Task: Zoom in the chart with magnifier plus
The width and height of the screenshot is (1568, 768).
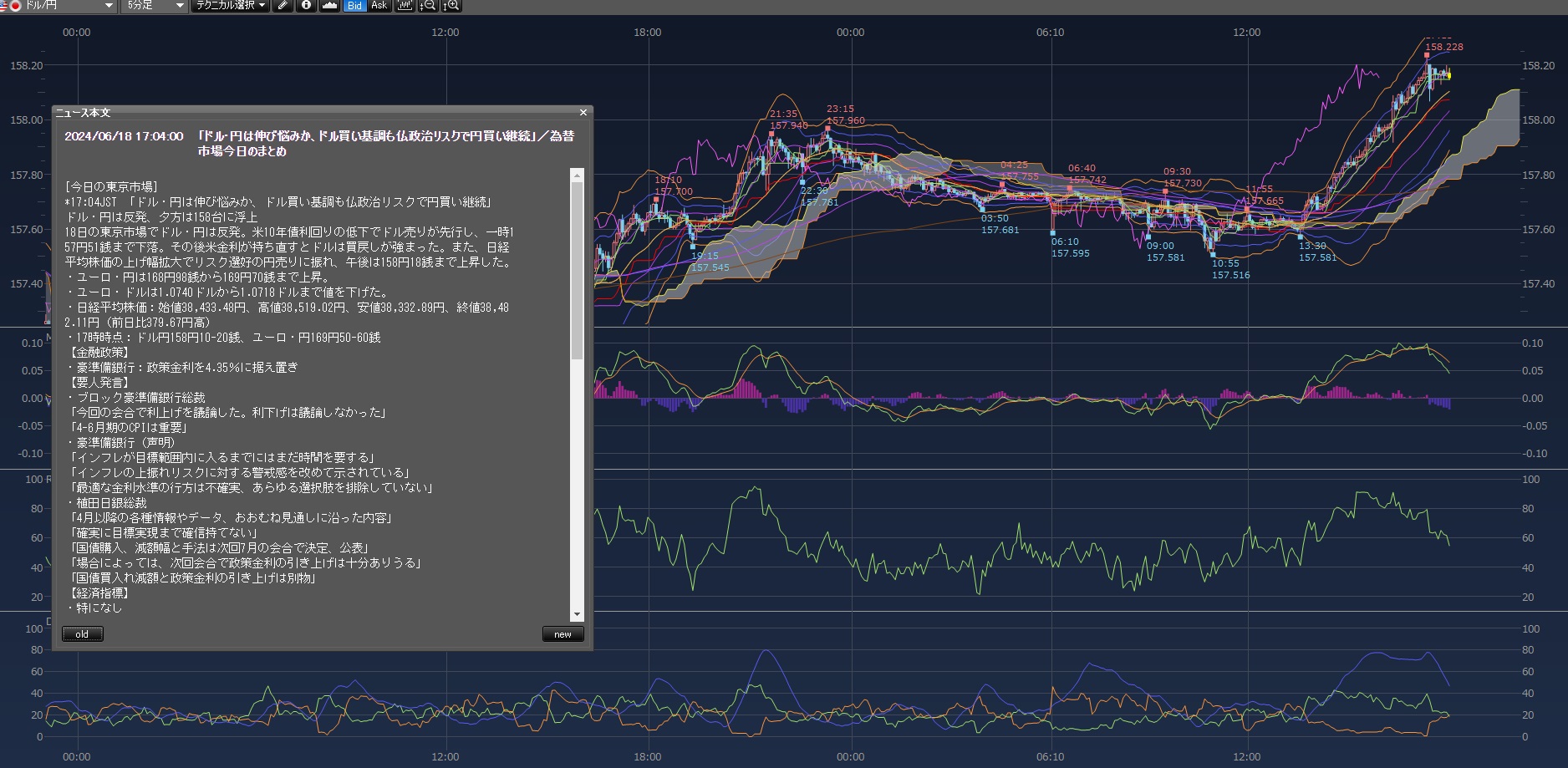Action: (x=451, y=6)
